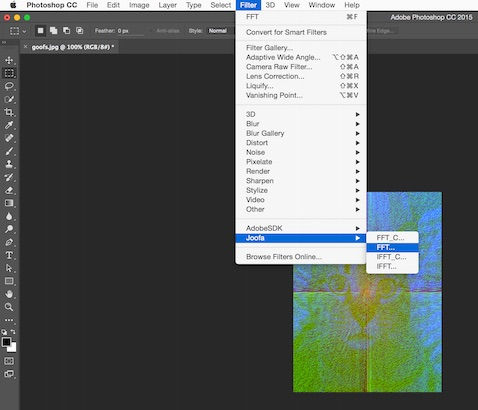This screenshot has height=410, width=478.
Task: Select the Path Selection tool
Action: pyautogui.click(x=9, y=268)
